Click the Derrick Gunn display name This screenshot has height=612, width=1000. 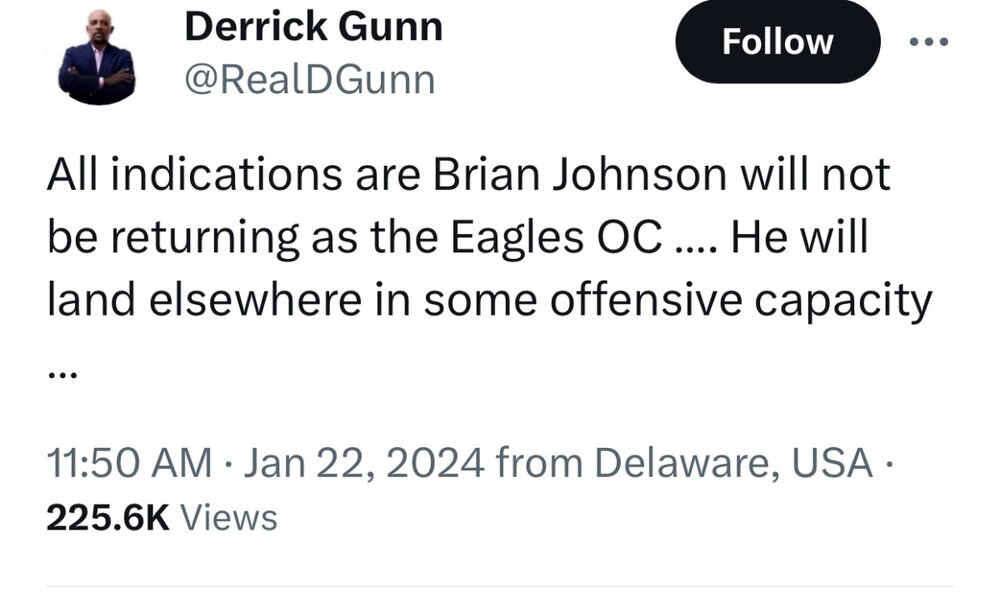(313, 27)
